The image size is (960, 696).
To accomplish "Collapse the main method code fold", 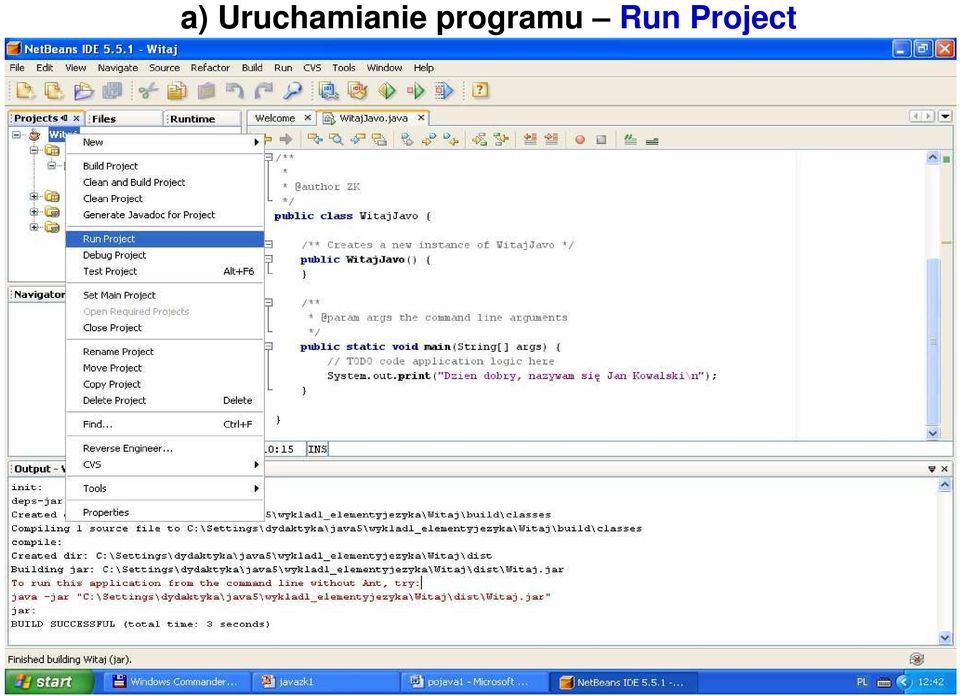I will (x=269, y=346).
